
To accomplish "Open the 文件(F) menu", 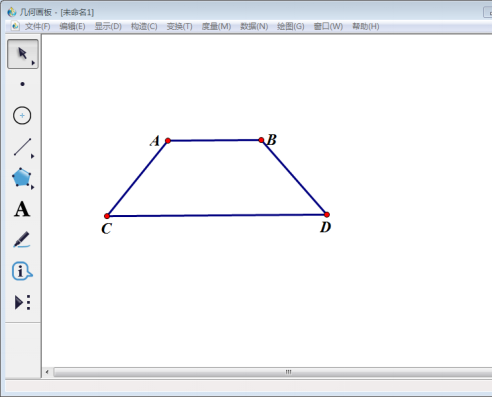I will (x=37, y=26).
